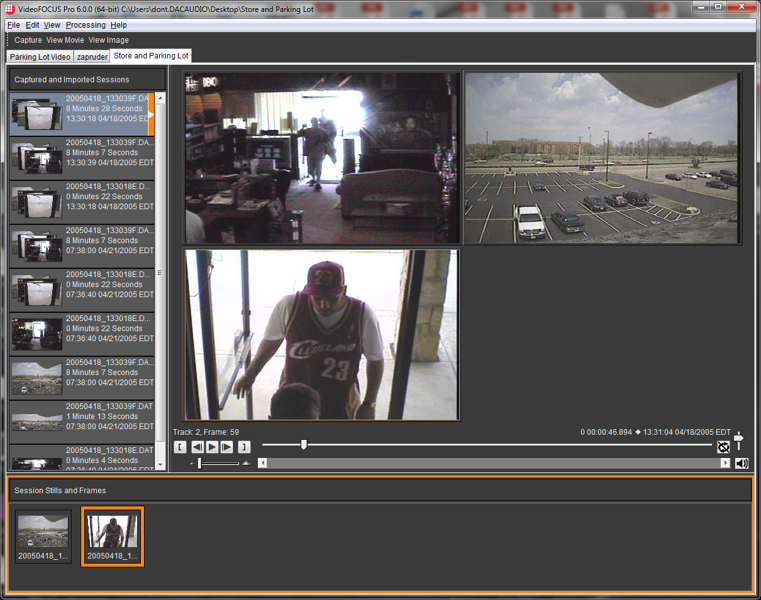Toggle the loop playback icon
Viewport: 761px width, 600px height.
pyautogui.click(x=723, y=447)
